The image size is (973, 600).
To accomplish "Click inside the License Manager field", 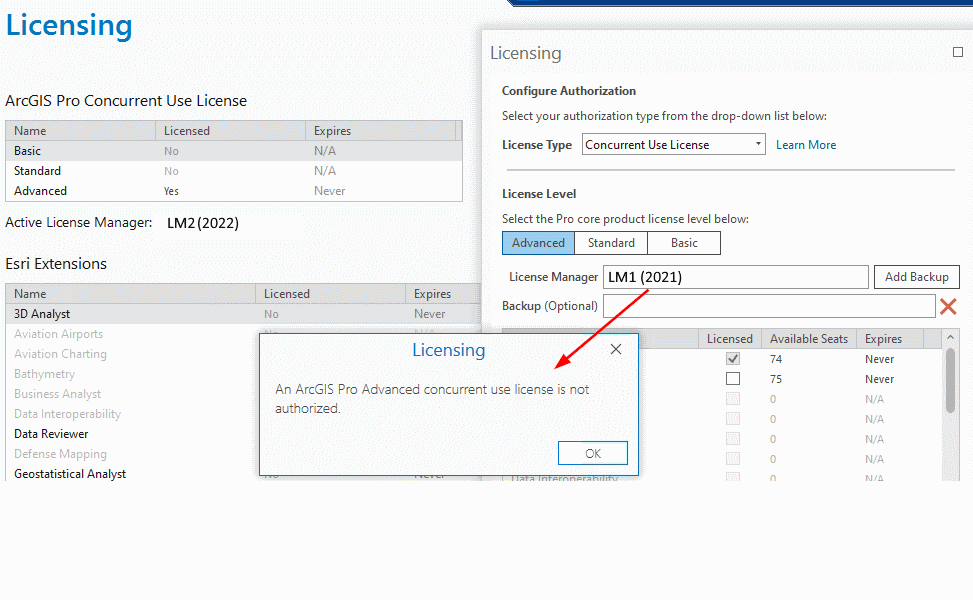I will pyautogui.click(x=737, y=276).
